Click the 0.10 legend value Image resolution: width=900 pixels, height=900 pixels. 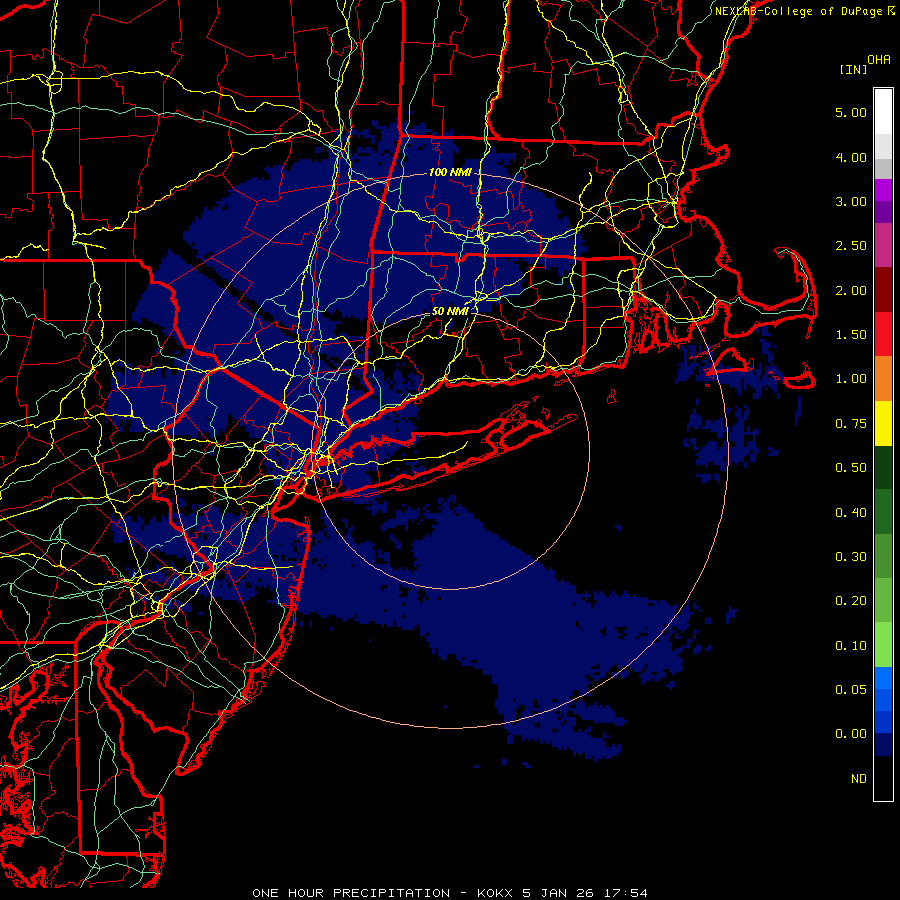[x=851, y=646]
